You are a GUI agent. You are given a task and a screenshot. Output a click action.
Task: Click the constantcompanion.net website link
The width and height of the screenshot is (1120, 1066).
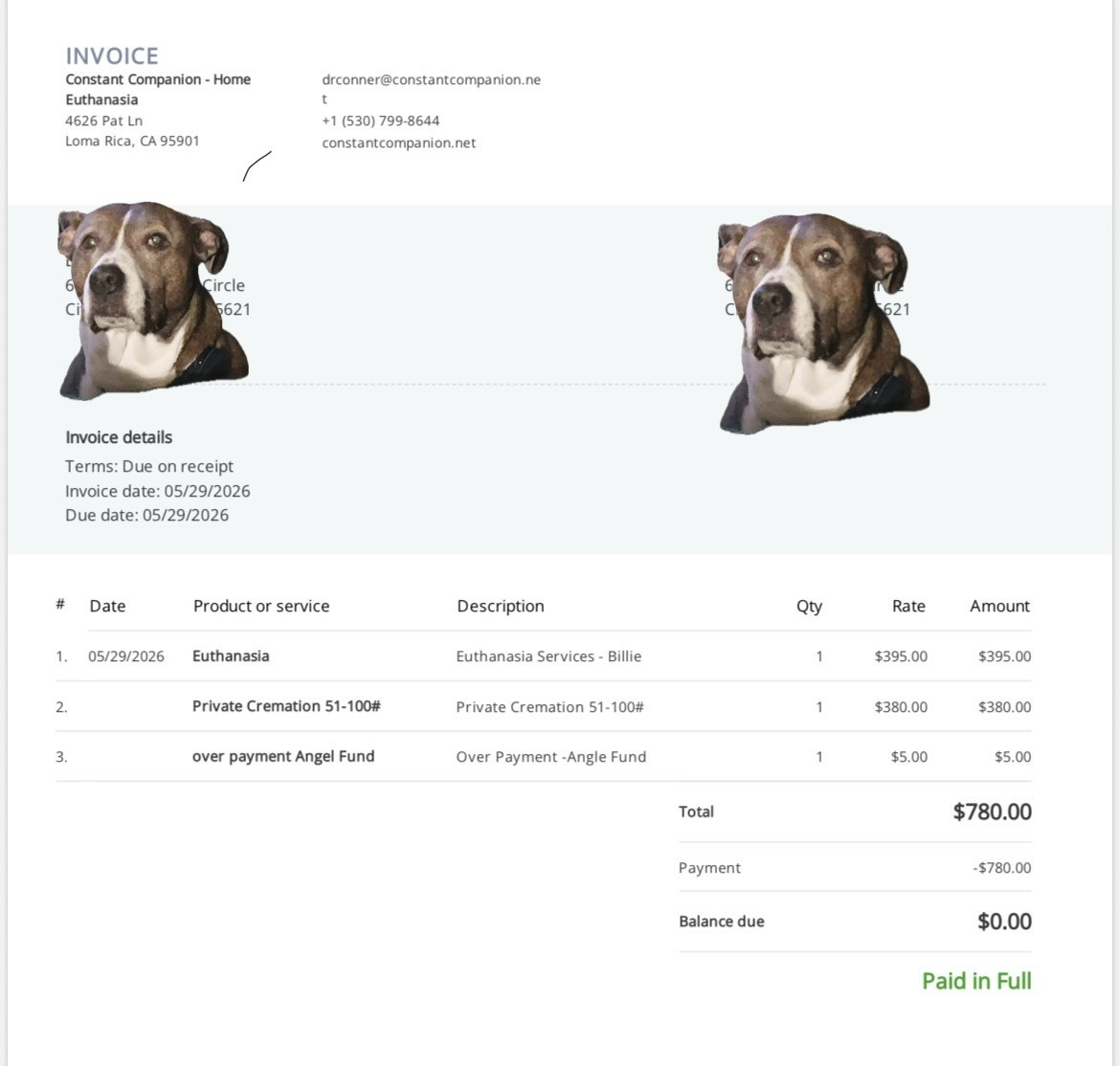(398, 143)
